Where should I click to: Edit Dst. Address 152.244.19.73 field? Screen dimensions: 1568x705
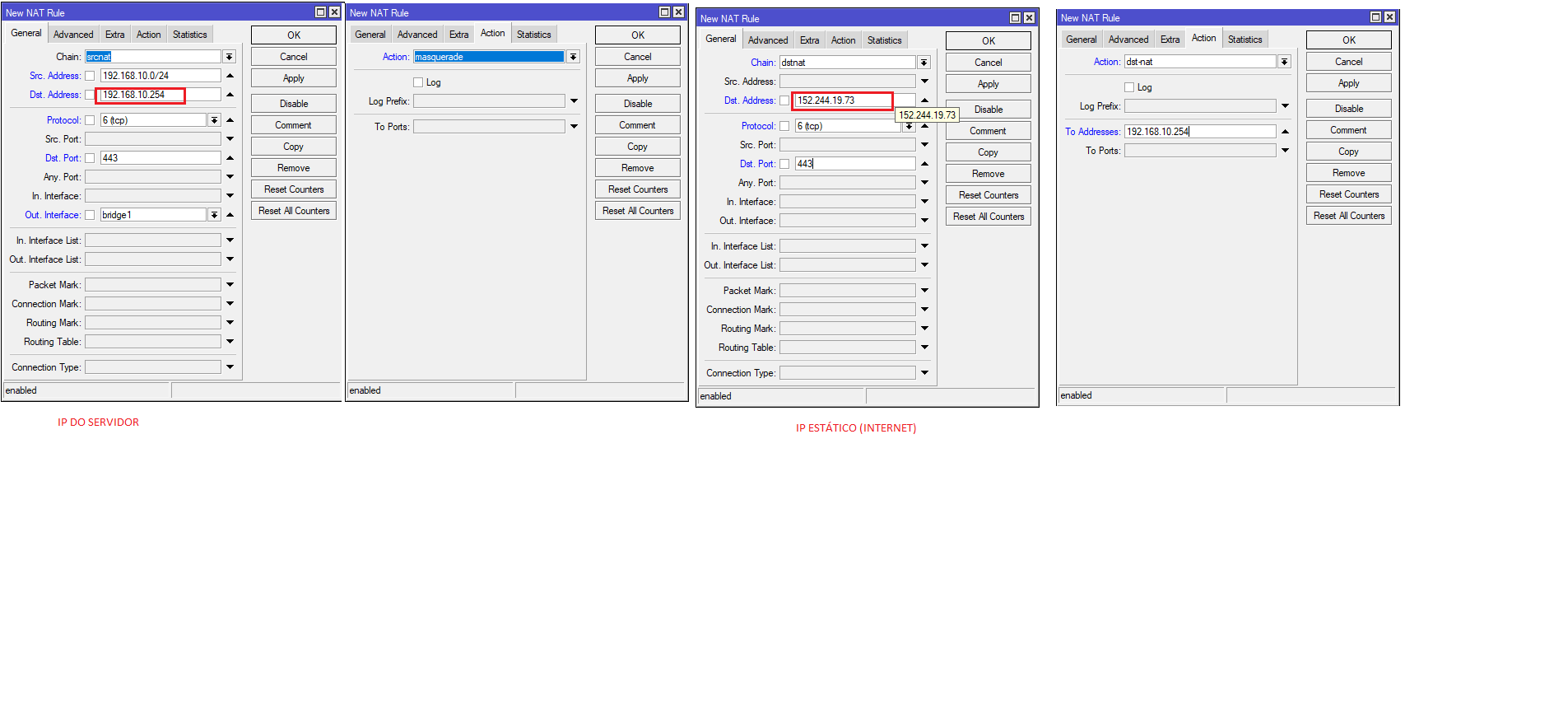855,100
